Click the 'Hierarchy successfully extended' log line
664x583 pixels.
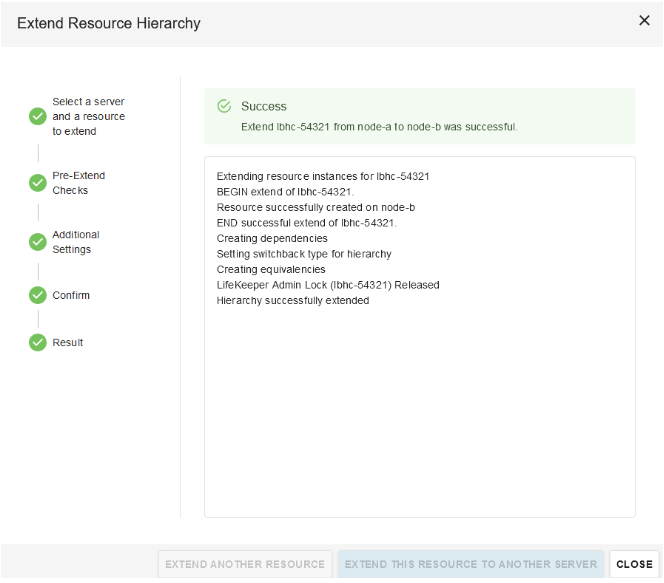click(x=293, y=300)
